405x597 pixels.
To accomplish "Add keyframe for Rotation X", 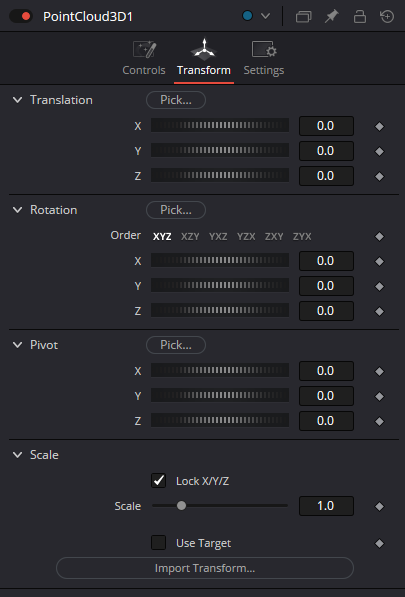I will click(x=379, y=262).
